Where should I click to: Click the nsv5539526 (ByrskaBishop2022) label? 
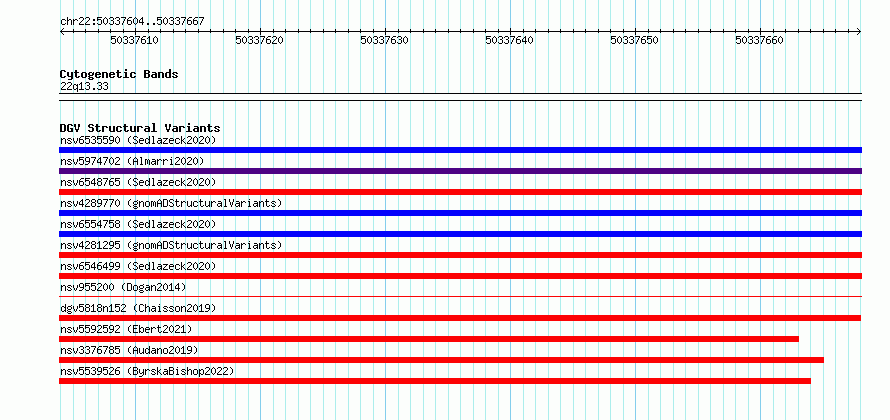coord(147,371)
